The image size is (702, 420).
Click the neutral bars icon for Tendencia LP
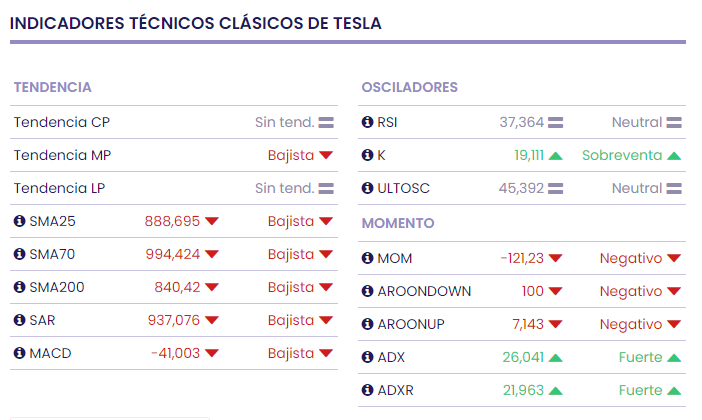coord(326,188)
